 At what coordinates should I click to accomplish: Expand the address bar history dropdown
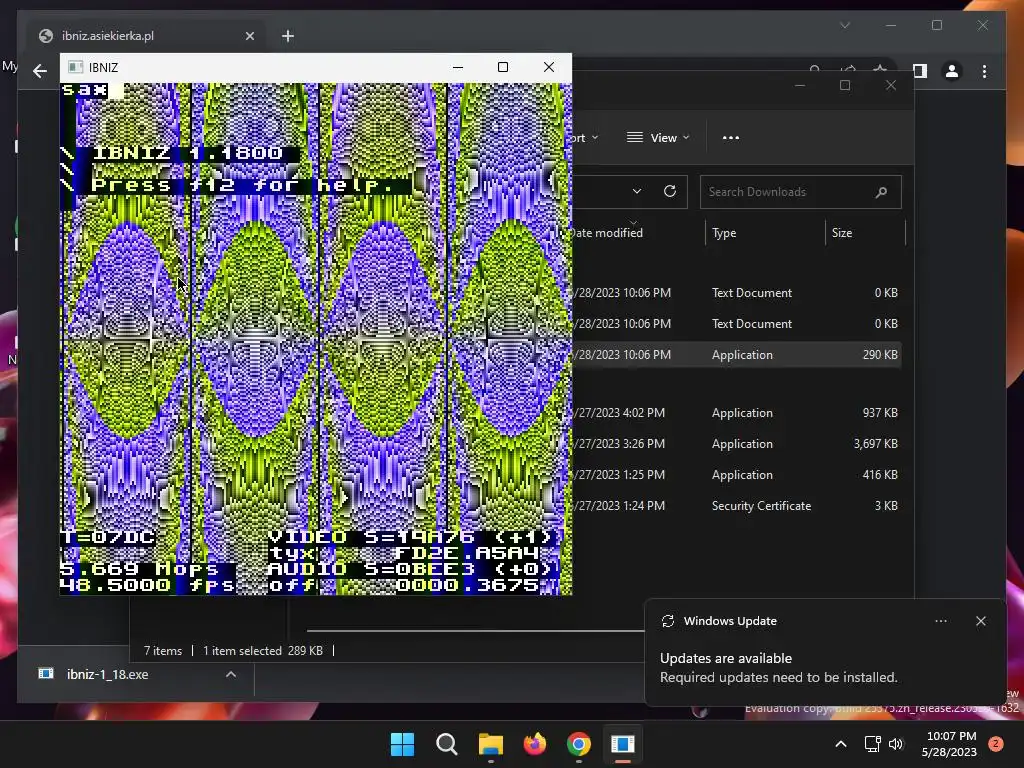point(637,191)
